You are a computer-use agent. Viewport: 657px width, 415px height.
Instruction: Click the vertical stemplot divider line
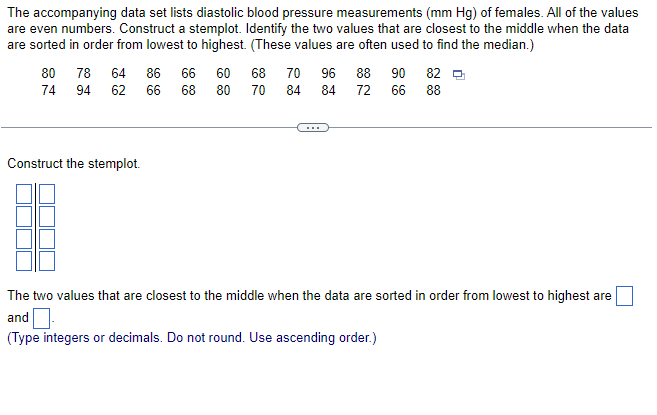(x=36, y=227)
